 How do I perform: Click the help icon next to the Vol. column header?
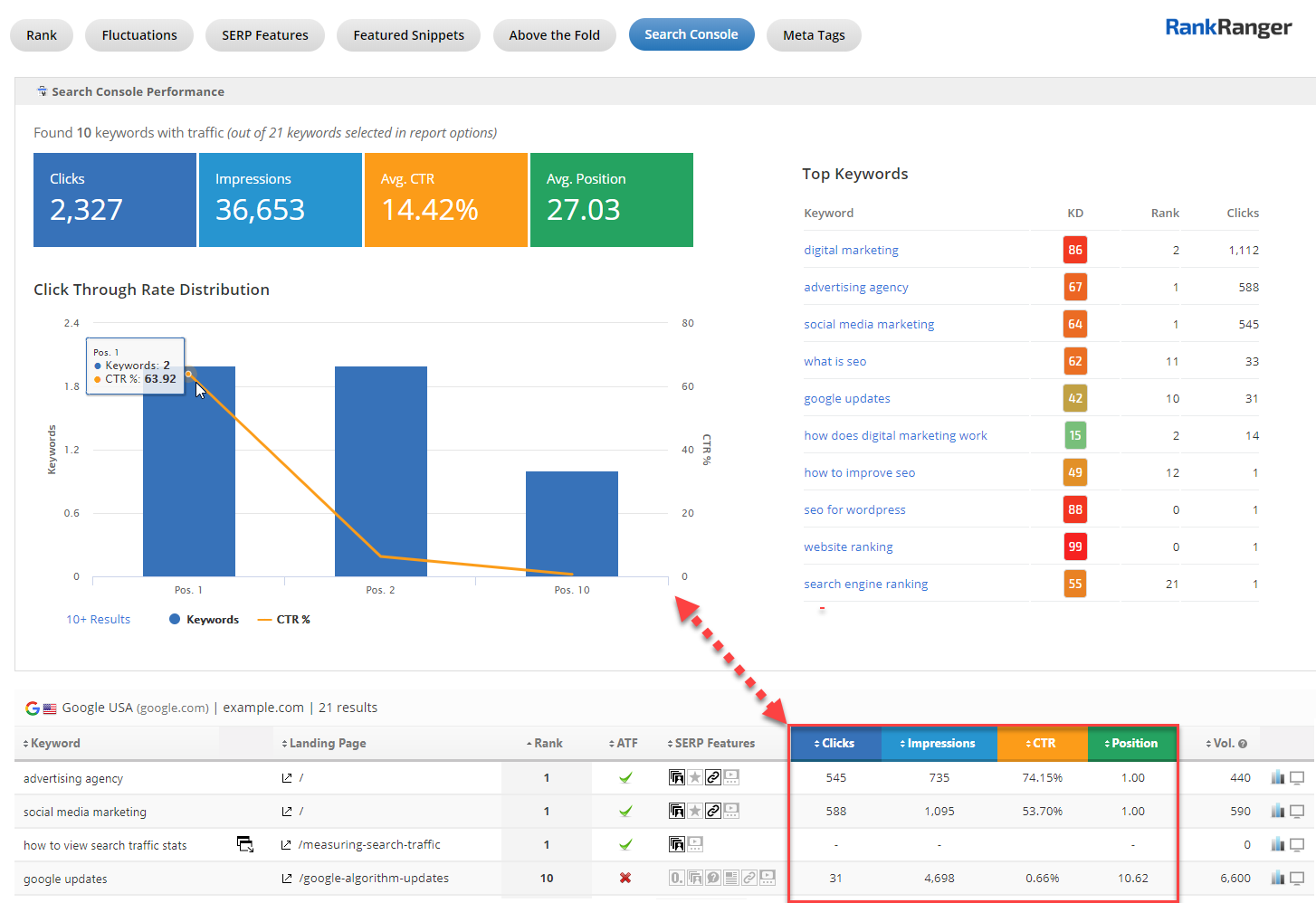click(x=1243, y=744)
